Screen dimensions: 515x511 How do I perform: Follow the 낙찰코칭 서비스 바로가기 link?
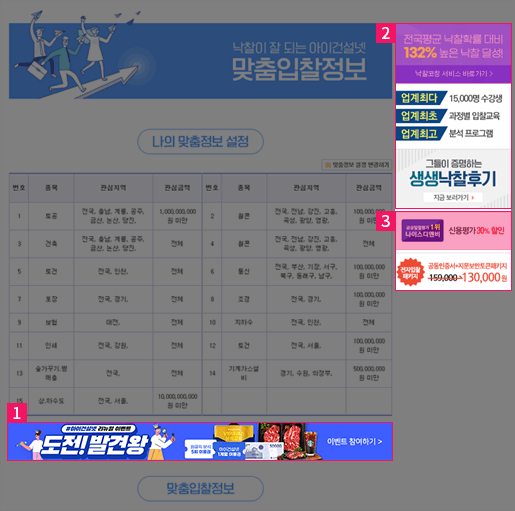point(453,74)
